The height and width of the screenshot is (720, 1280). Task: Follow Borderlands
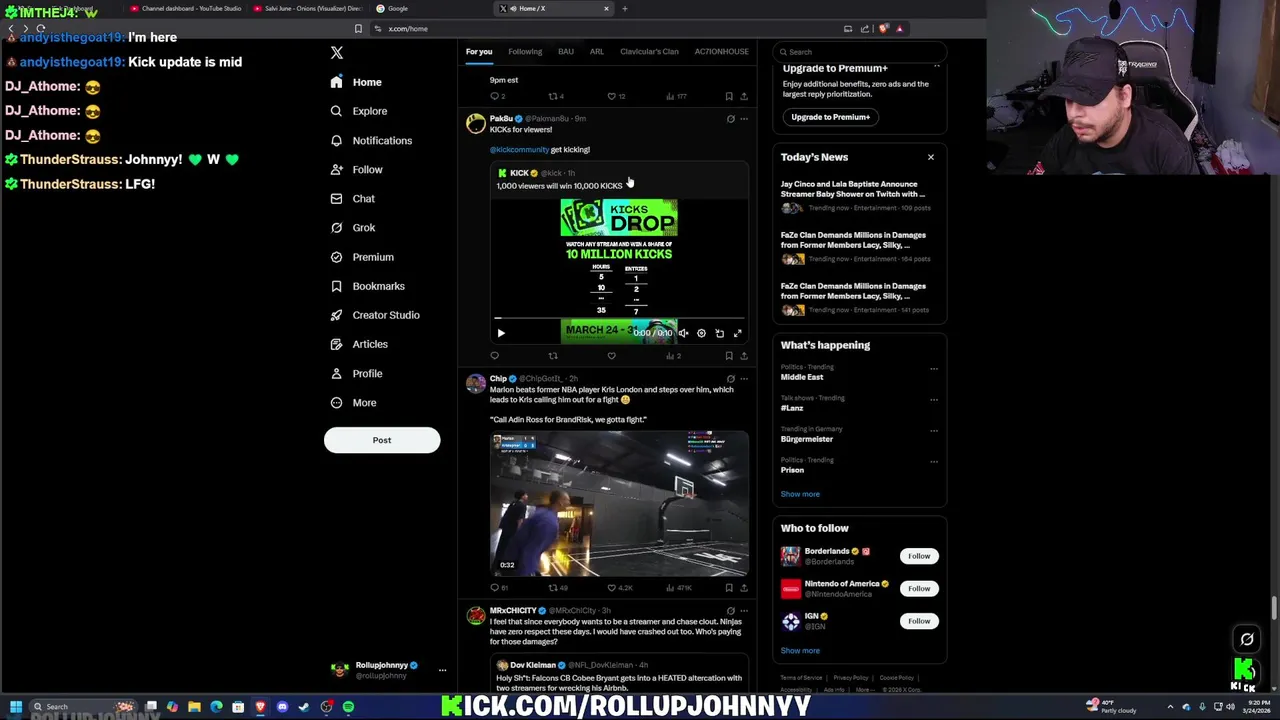[919, 556]
